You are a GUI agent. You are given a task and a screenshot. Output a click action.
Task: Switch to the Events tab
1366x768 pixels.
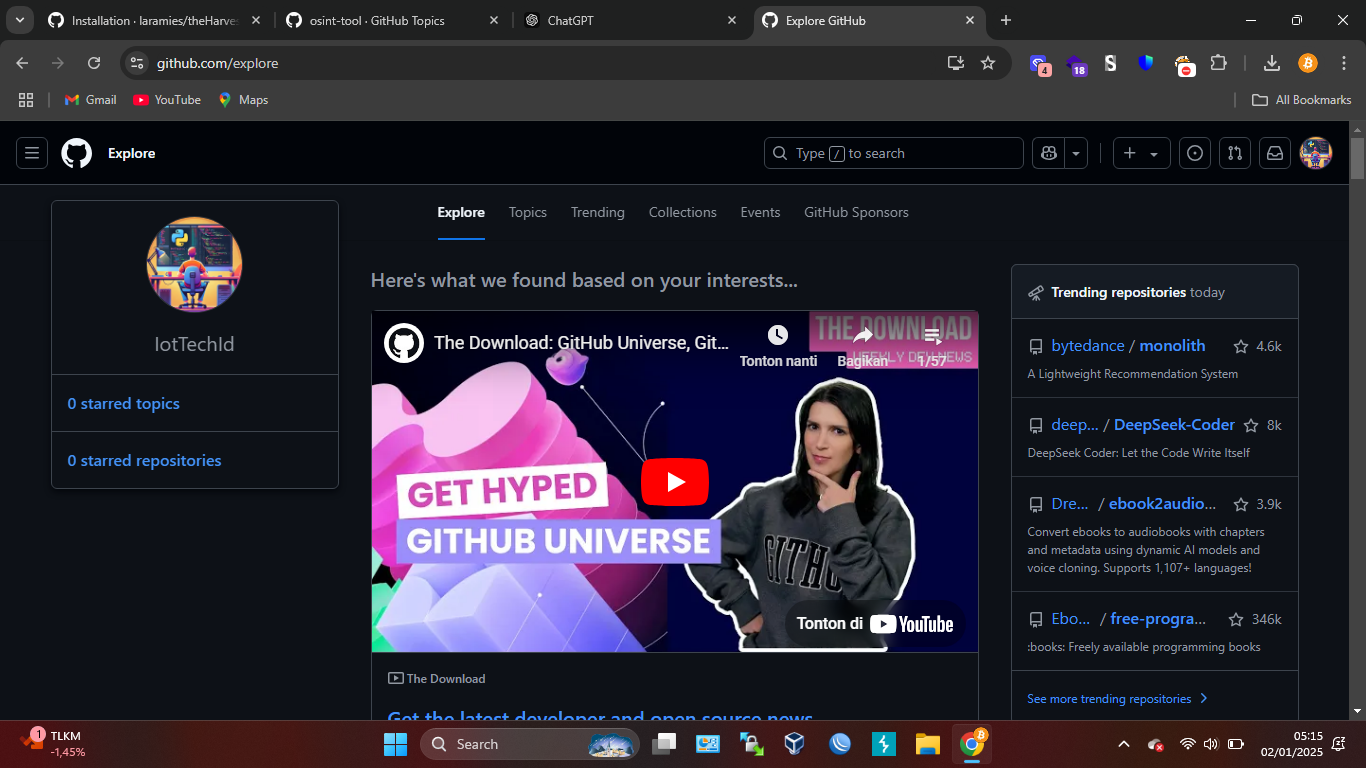point(760,212)
